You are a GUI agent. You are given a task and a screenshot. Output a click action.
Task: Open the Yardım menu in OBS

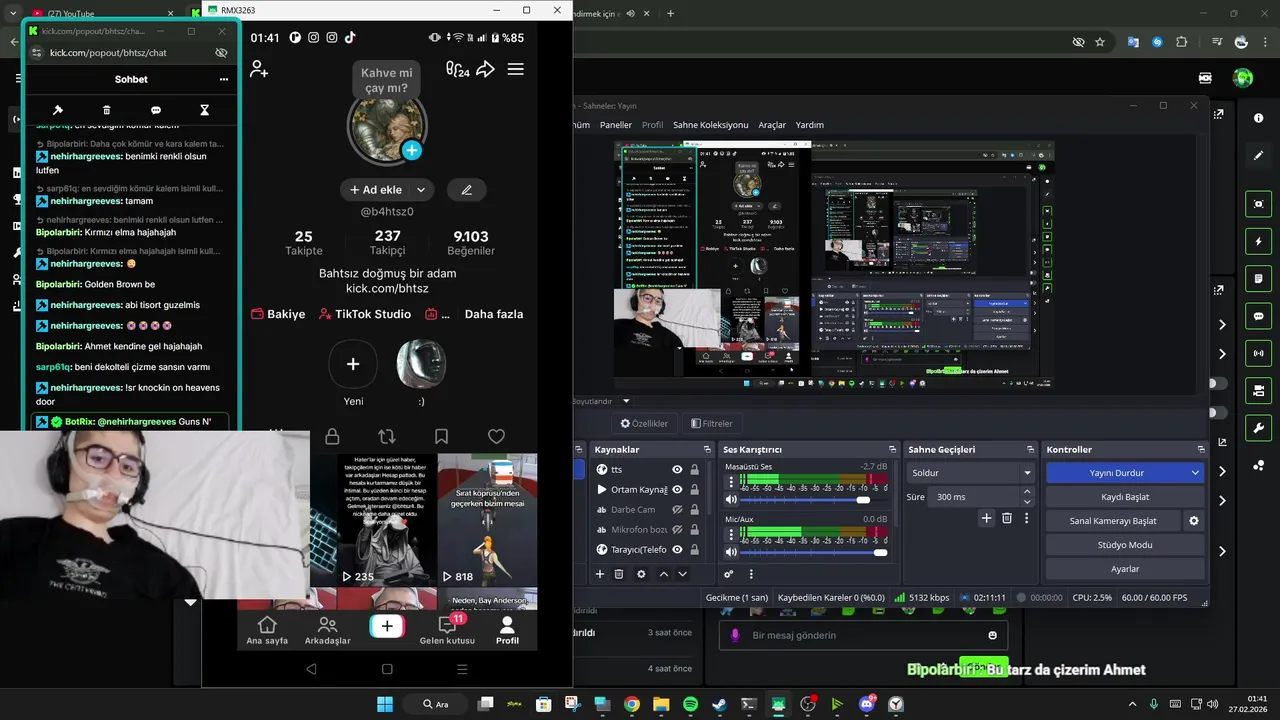tap(810, 125)
